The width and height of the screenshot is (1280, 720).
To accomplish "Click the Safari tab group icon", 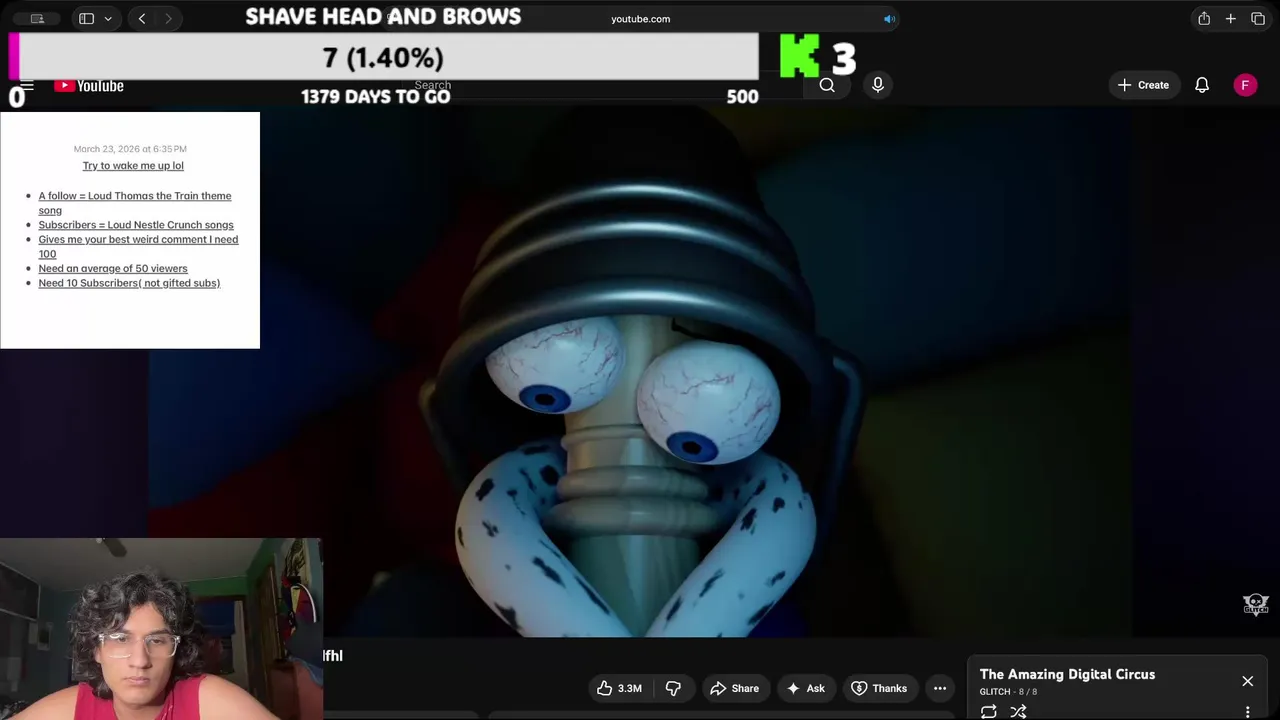I will (x=37, y=19).
